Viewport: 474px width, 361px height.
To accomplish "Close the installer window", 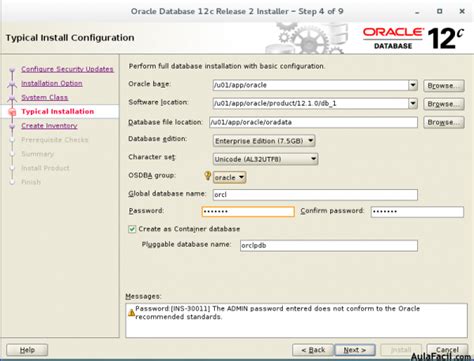I will tap(462, 11).
